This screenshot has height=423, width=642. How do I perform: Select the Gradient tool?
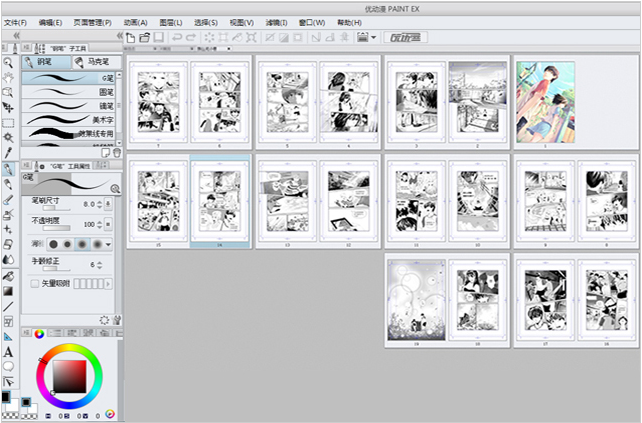8,291
